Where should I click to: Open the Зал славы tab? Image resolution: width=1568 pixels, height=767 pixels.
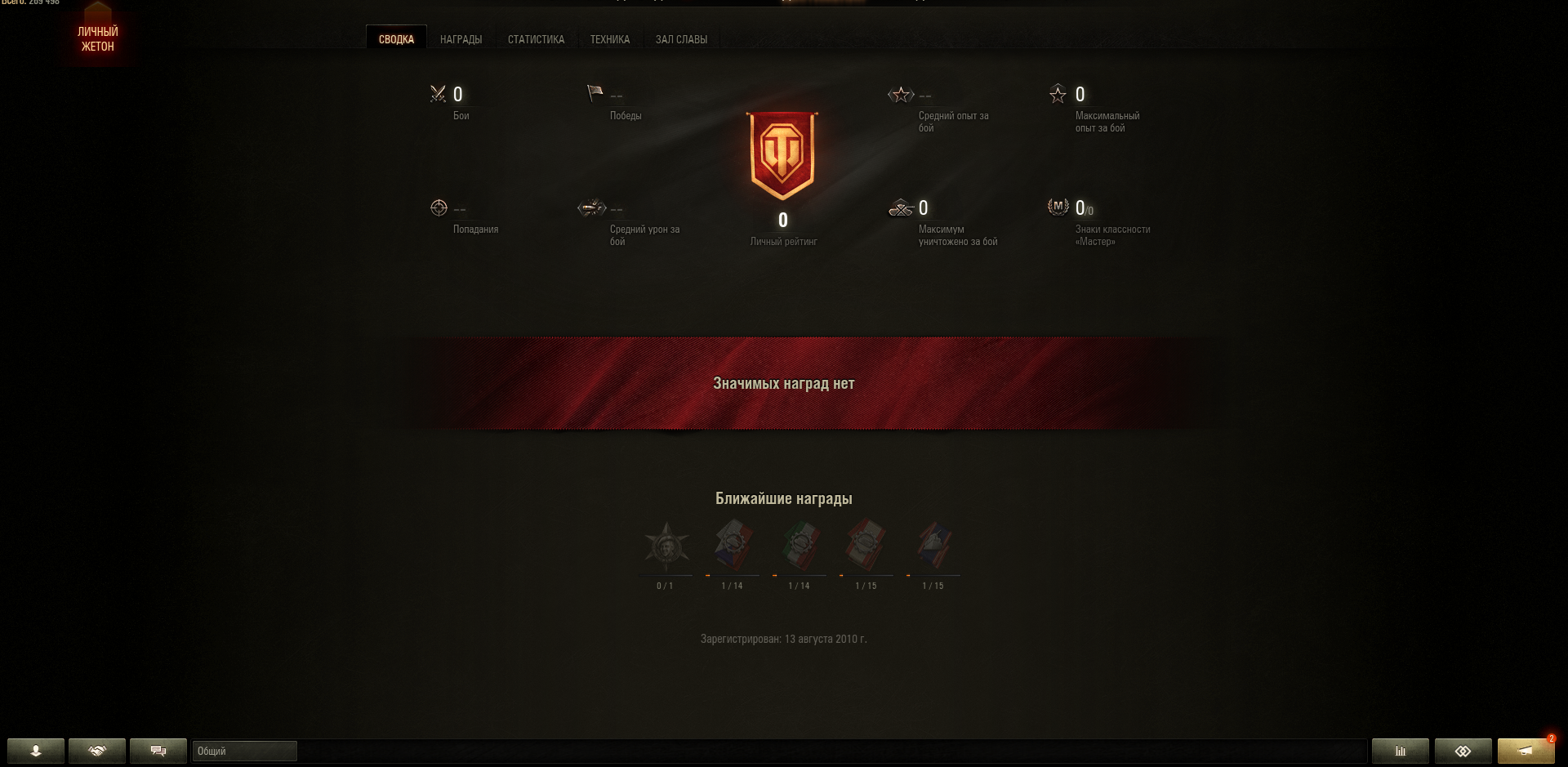[x=681, y=39]
